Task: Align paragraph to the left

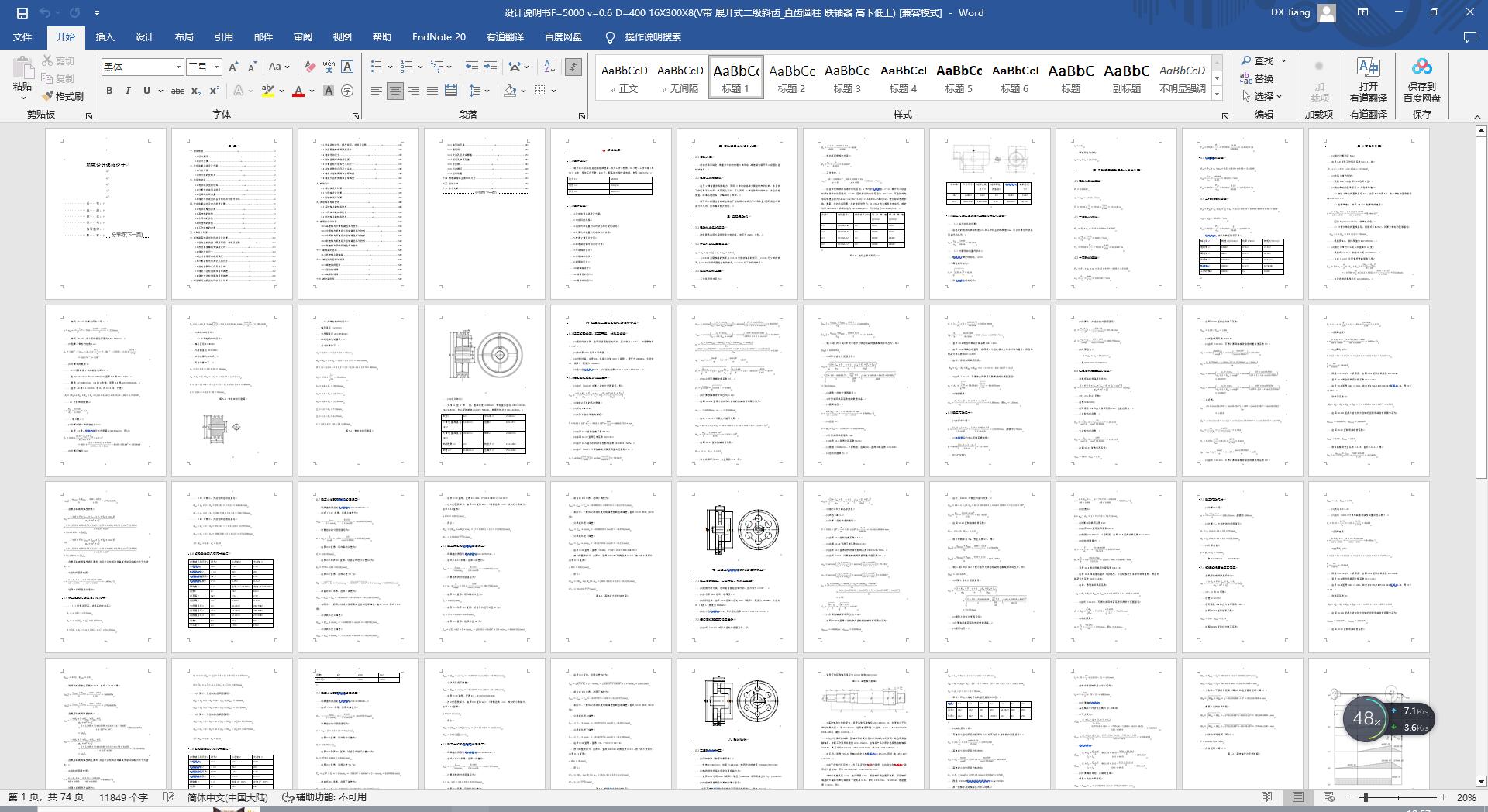Action: [x=376, y=91]
